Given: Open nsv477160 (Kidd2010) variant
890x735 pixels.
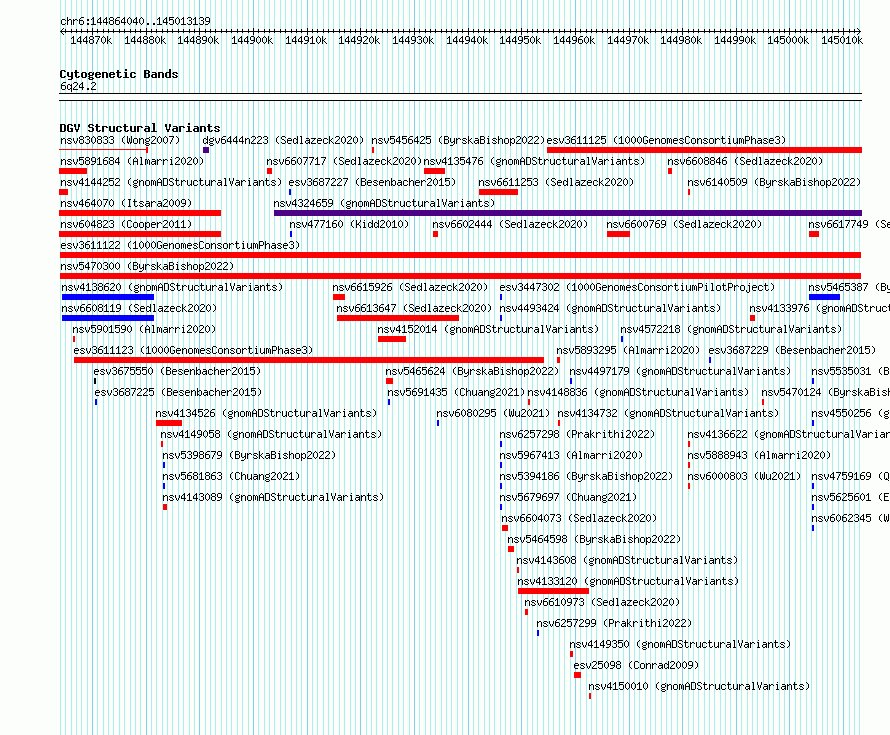Looking at the screenshot, I should (349, 224).
